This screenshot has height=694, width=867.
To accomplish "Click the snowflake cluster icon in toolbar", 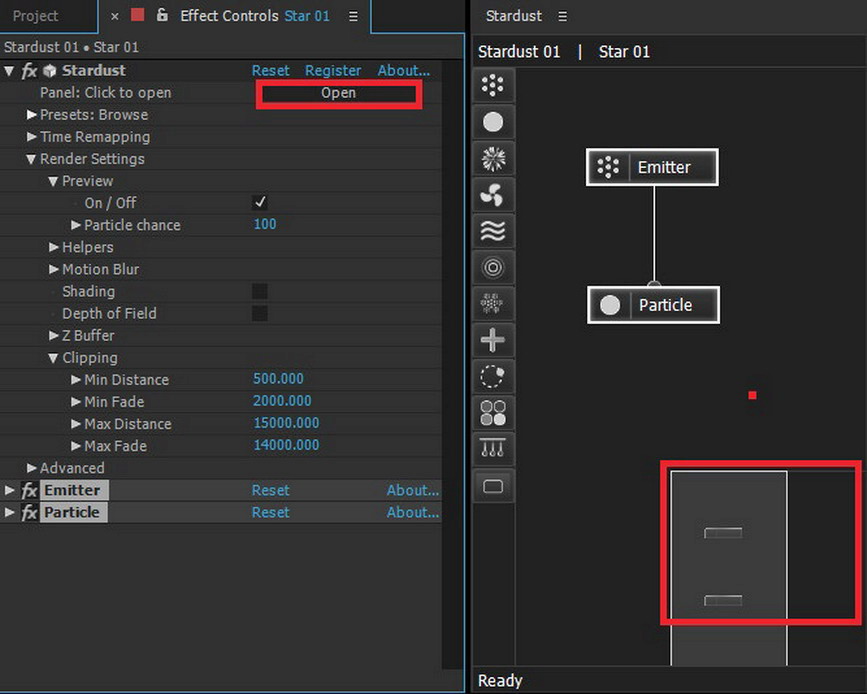I will click(493, 304).
